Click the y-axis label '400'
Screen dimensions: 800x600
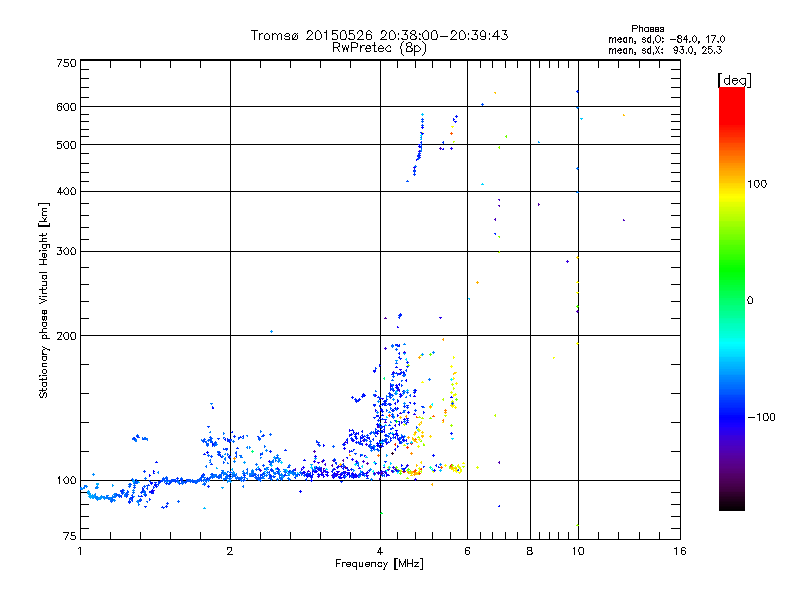pyautogui.click(x=66, y=191)
